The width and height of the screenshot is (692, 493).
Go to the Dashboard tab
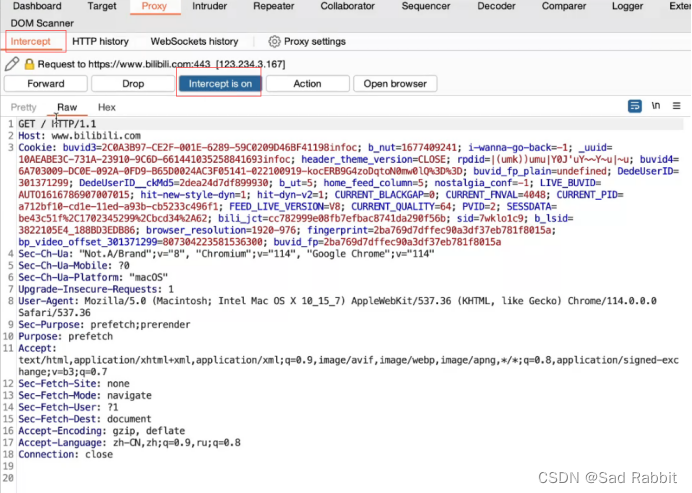37,6
